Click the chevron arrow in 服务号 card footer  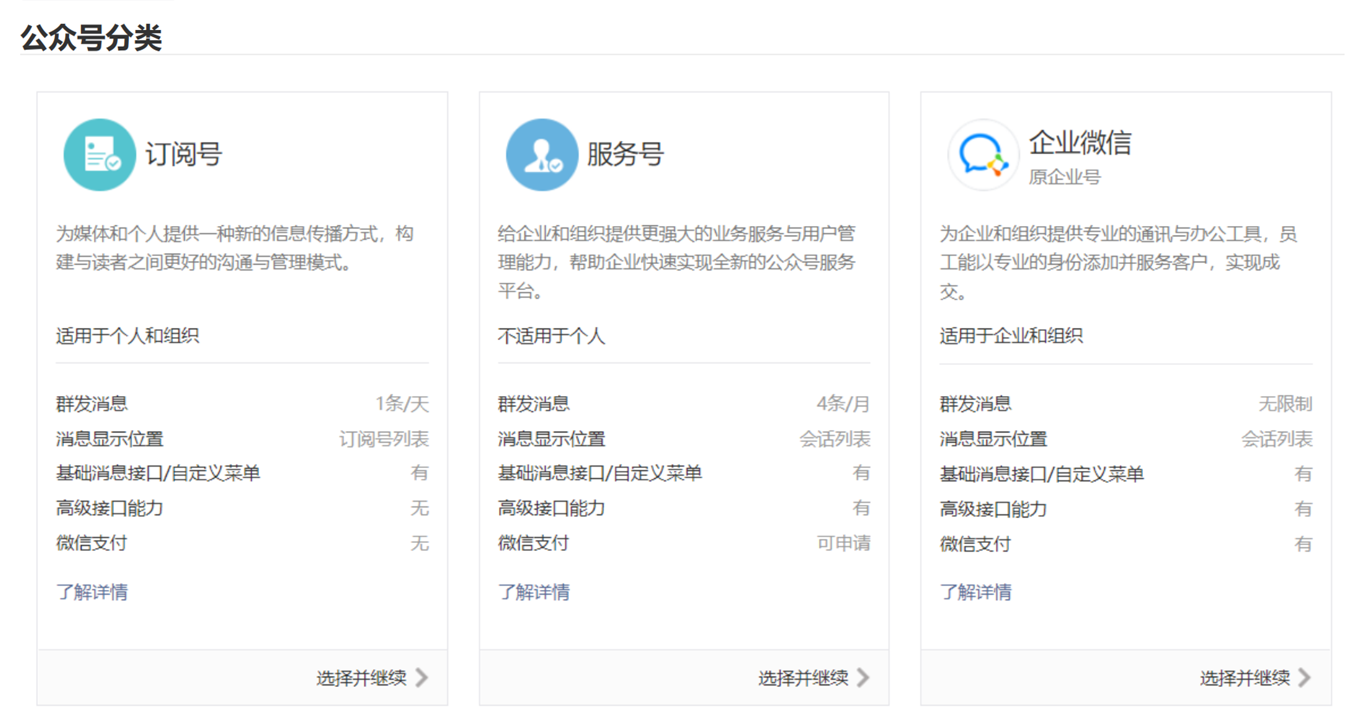tap(863, 678)
